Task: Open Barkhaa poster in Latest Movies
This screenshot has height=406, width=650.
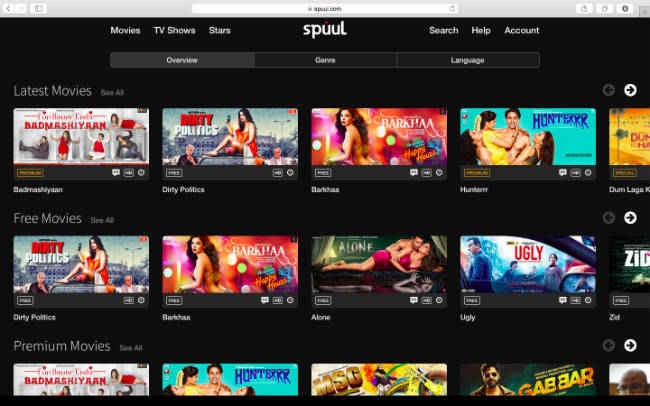Action: [x=379, y=136]
